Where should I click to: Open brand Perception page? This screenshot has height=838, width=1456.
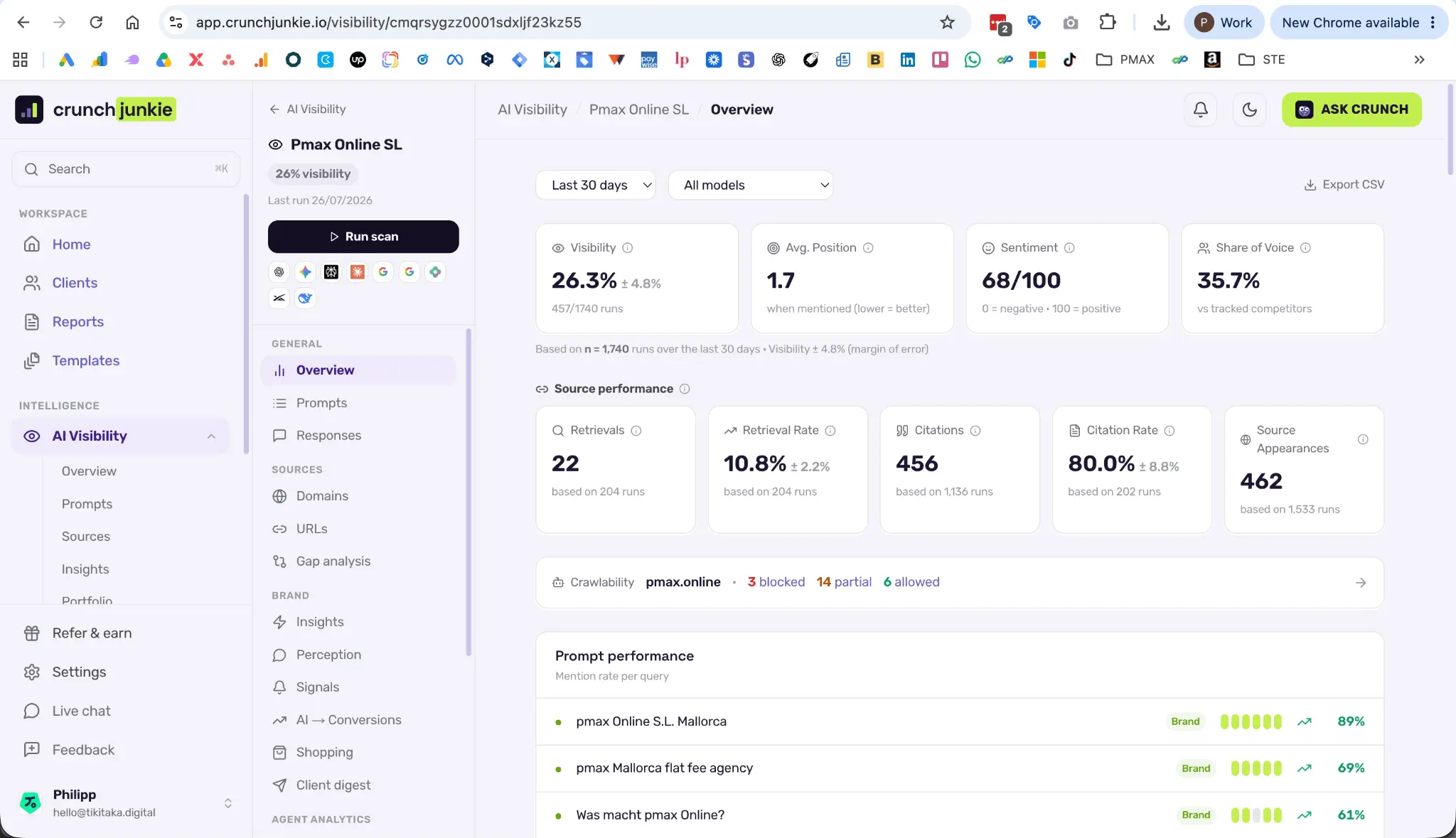328,655
